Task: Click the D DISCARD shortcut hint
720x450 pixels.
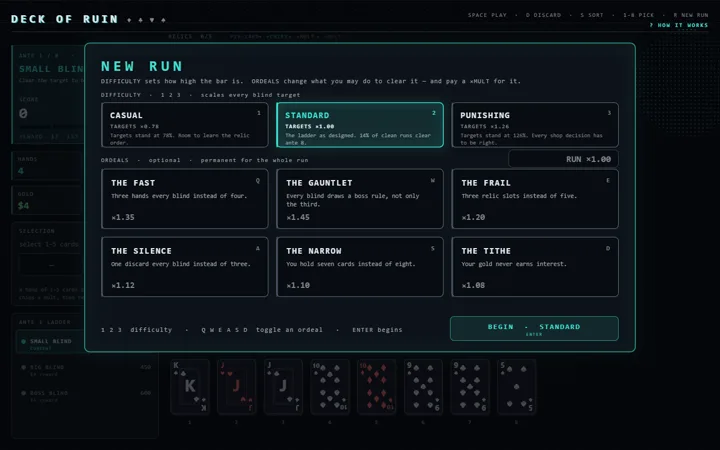Action: pyautogui.click(x=543, y=15)
